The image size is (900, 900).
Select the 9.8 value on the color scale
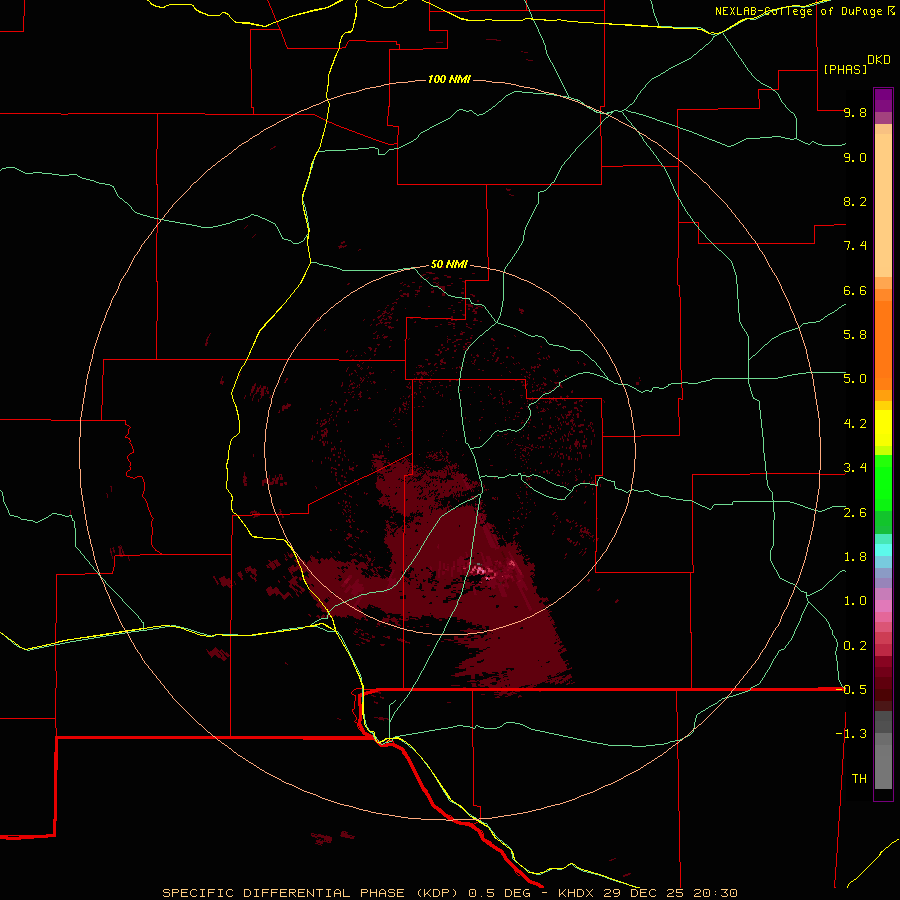tap(855, 112)
